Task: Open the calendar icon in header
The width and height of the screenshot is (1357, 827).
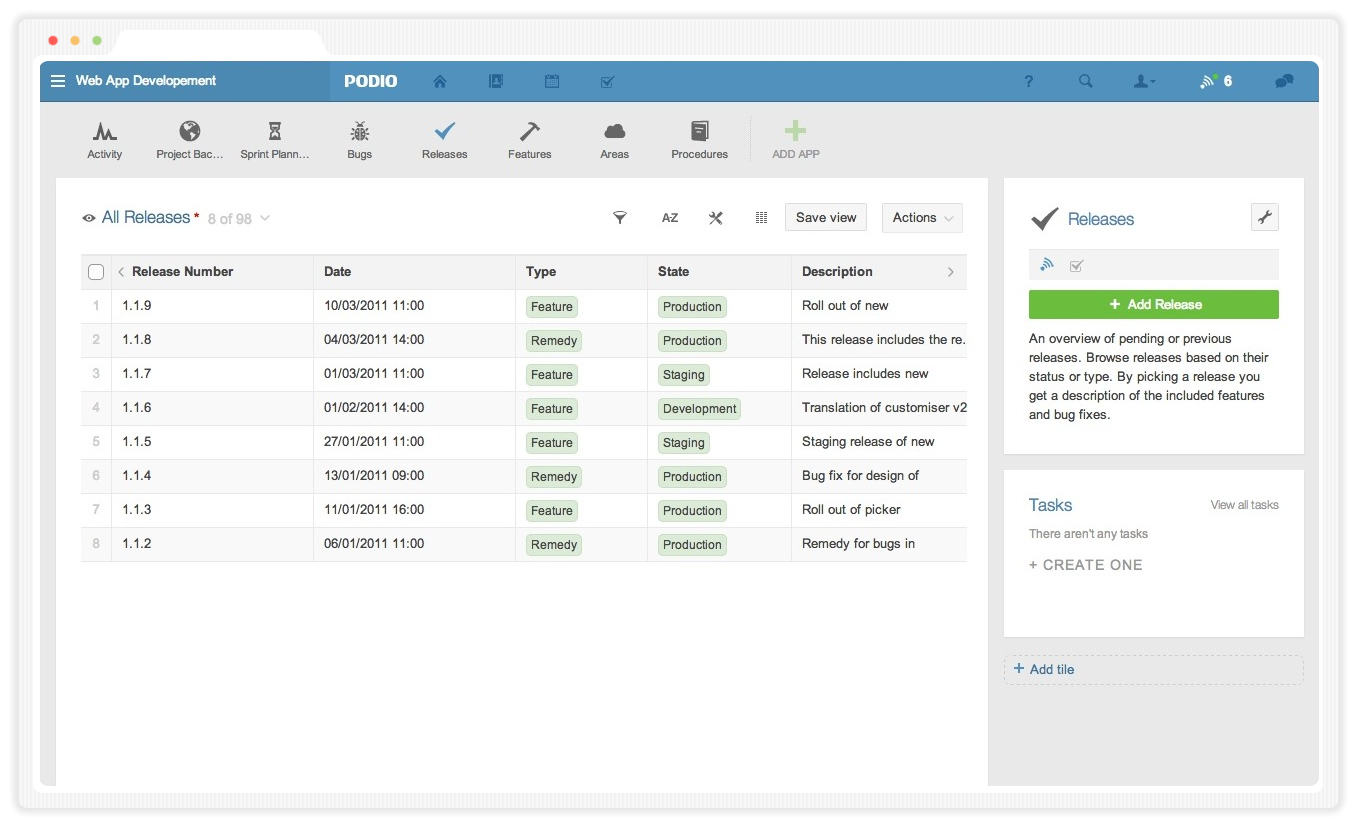Action: pyautogui.click(x=551, y=82)
